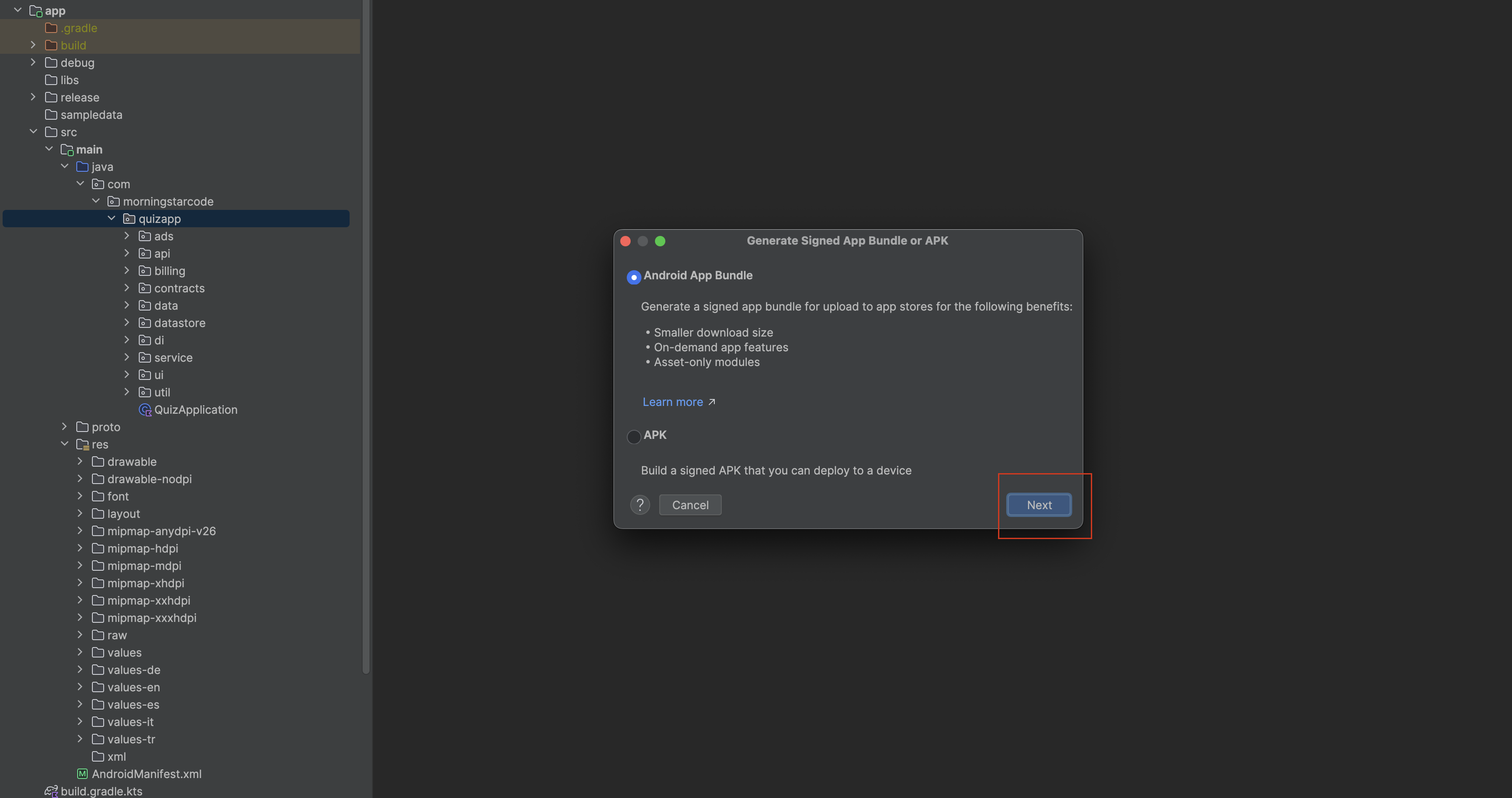
Task: Select the util package row
Action: coord(176,392)
